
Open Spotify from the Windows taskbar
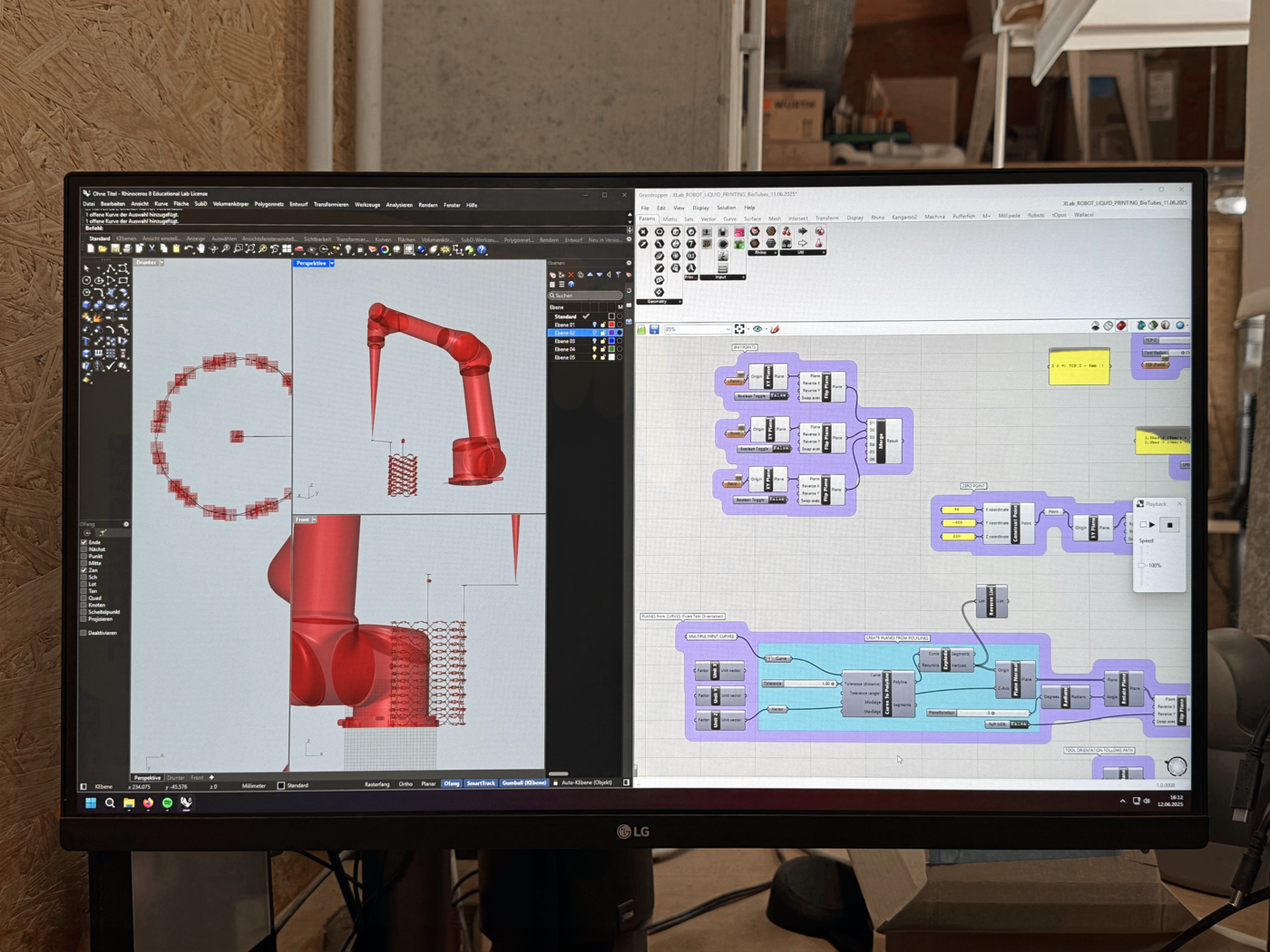[167, 802]
